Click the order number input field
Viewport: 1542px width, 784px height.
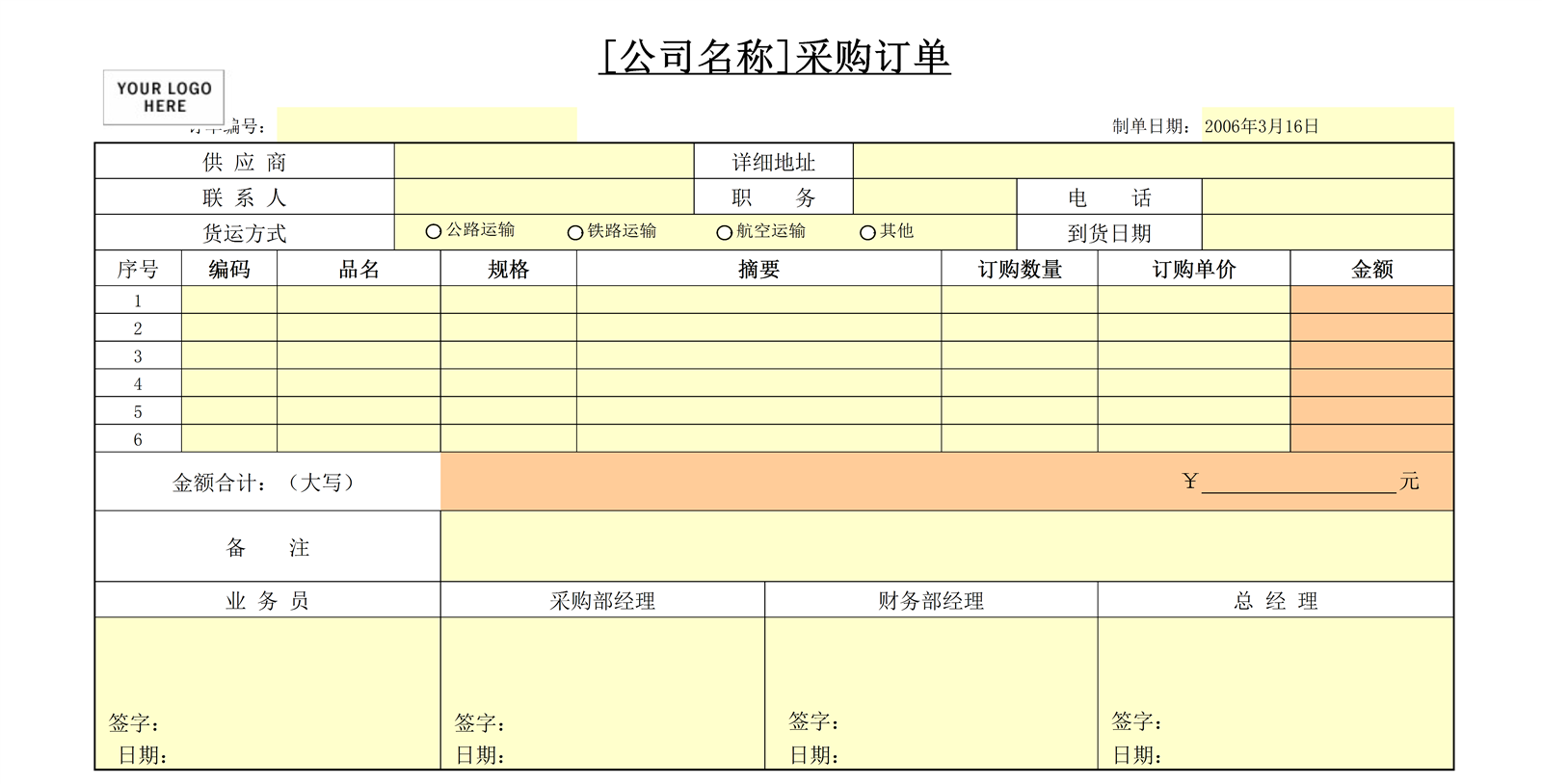[x=427, y=125]
